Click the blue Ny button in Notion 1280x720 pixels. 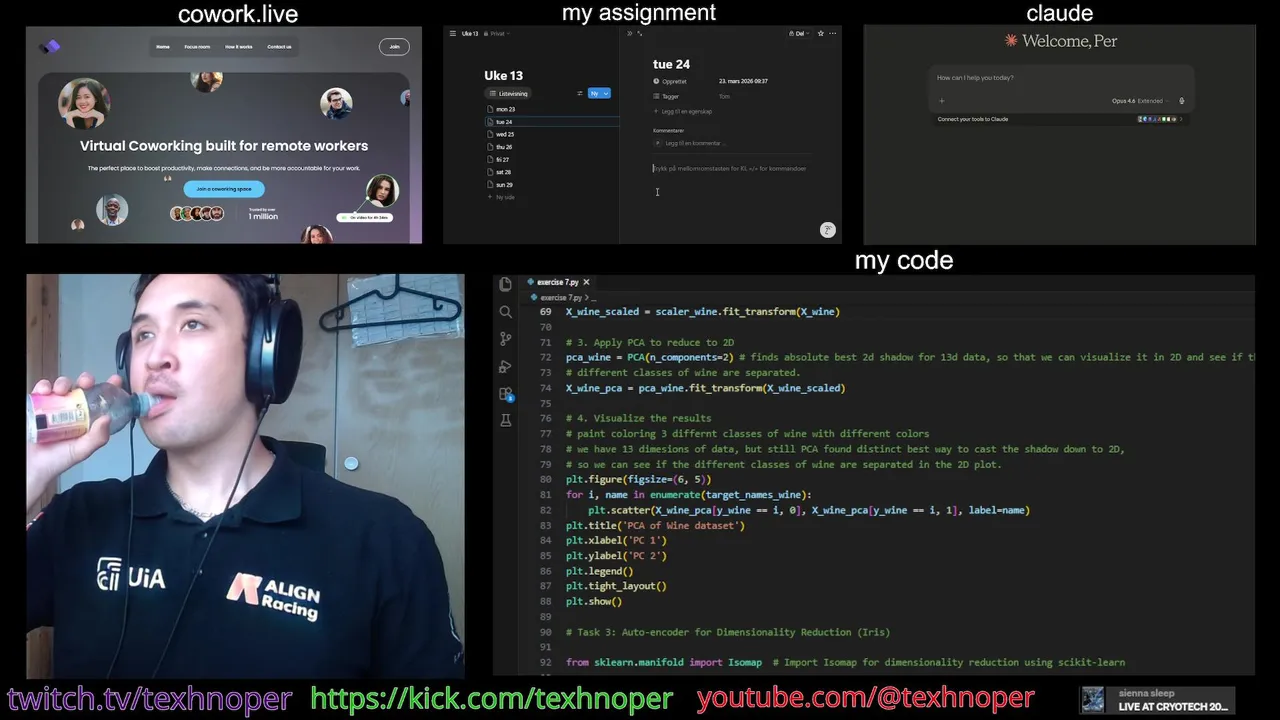click(594, 93)
